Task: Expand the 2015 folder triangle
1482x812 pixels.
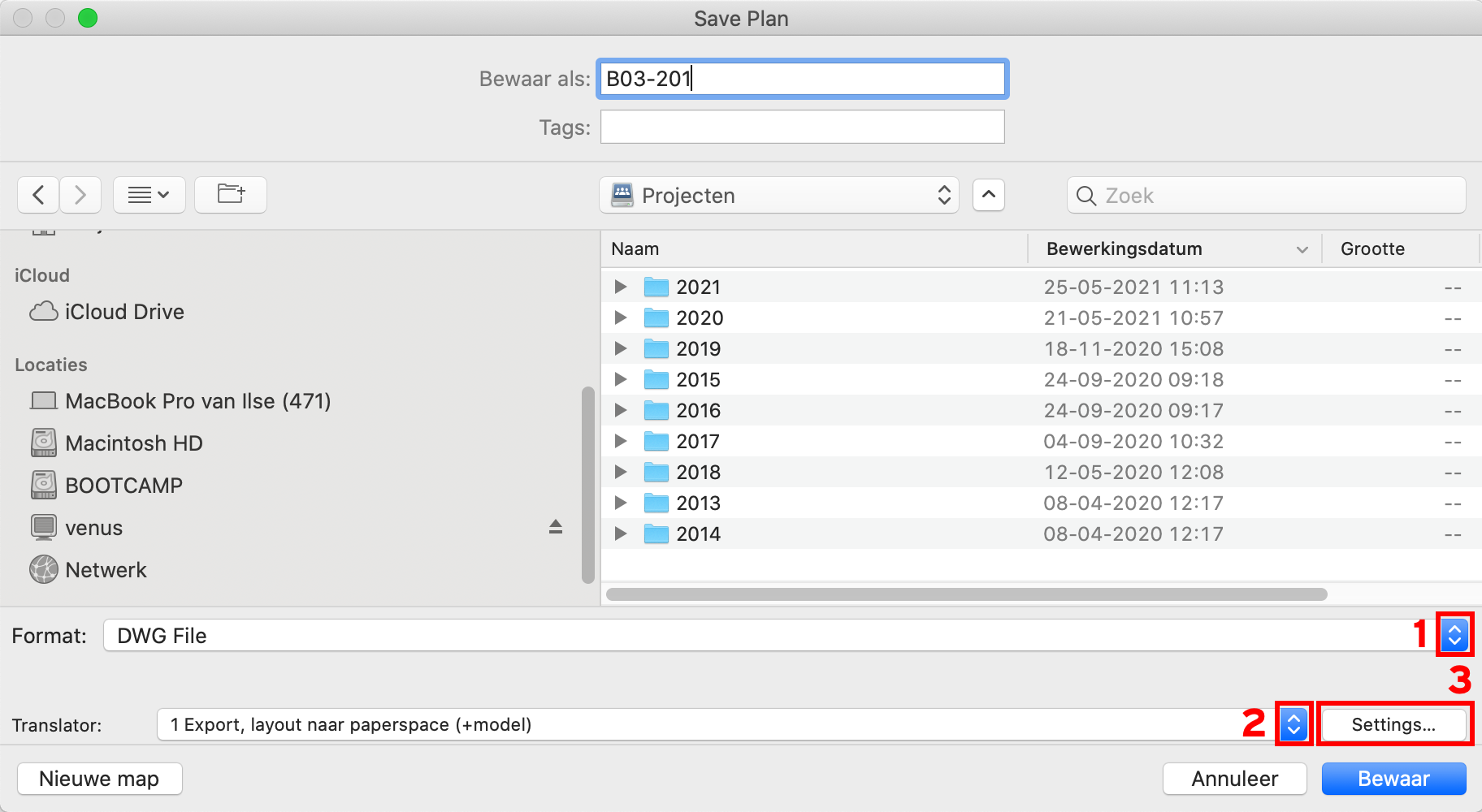Action: click(621, 379)
